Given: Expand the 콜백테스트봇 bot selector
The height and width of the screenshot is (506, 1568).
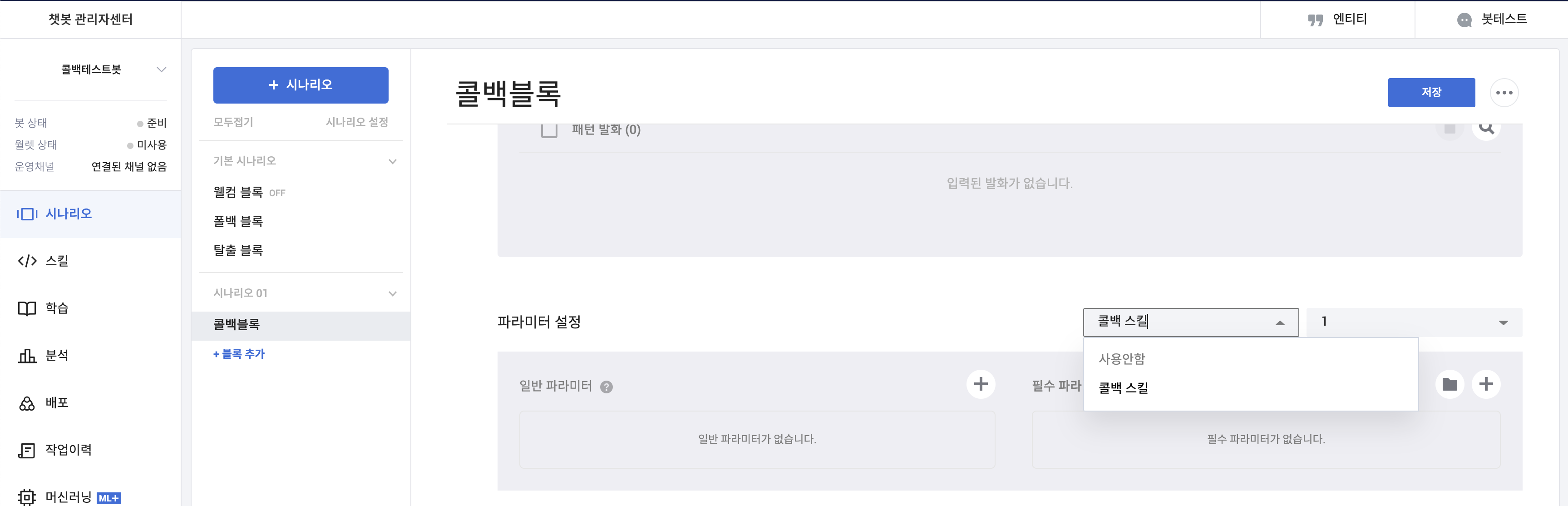Looking at the screenshot, I should click(161, 69).
